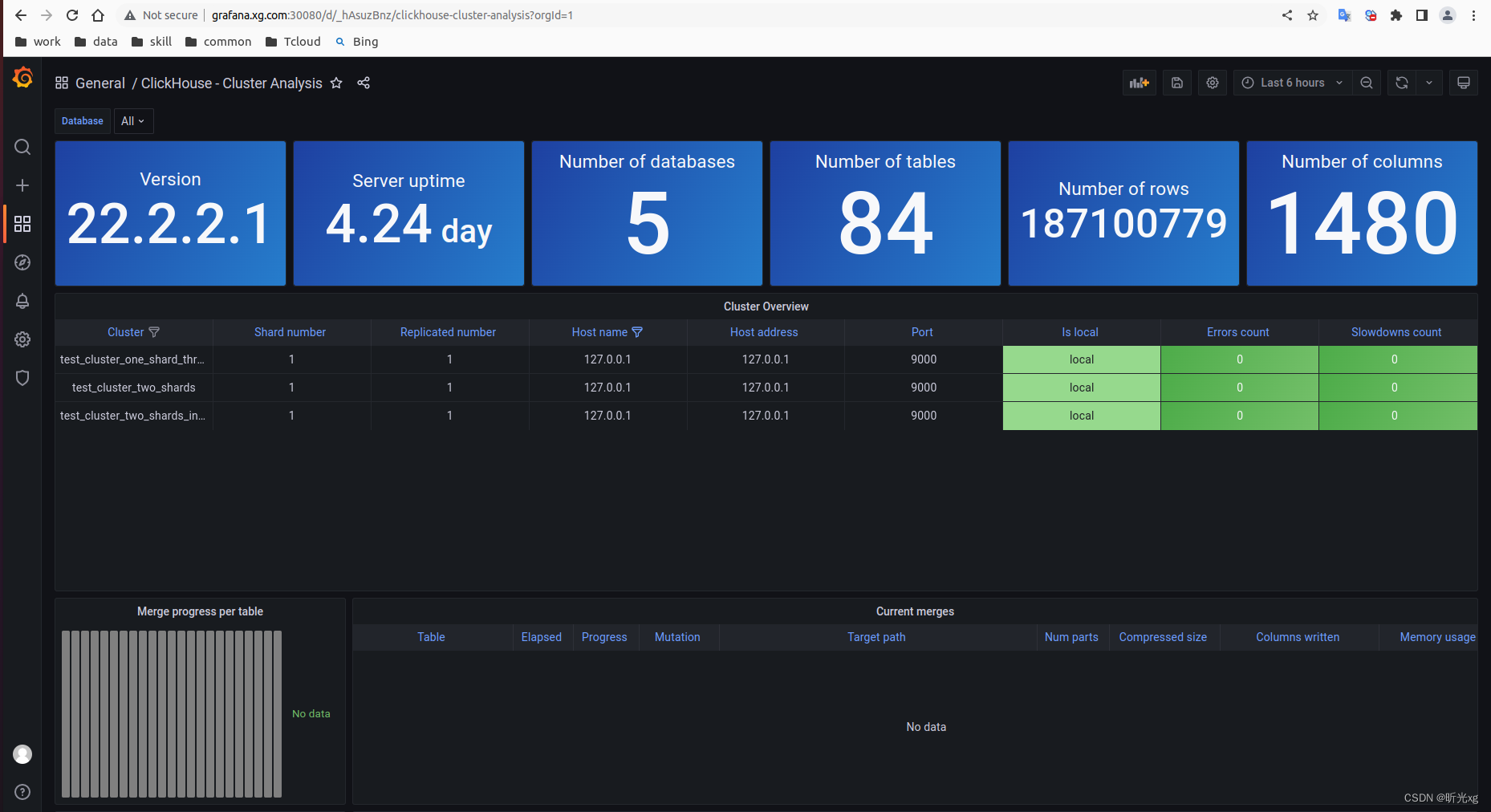Image resolution: width=1491 pixels, height=812 pixels.
Task: Open the Create plus icon in sidebar
Action: coord(22,185)
